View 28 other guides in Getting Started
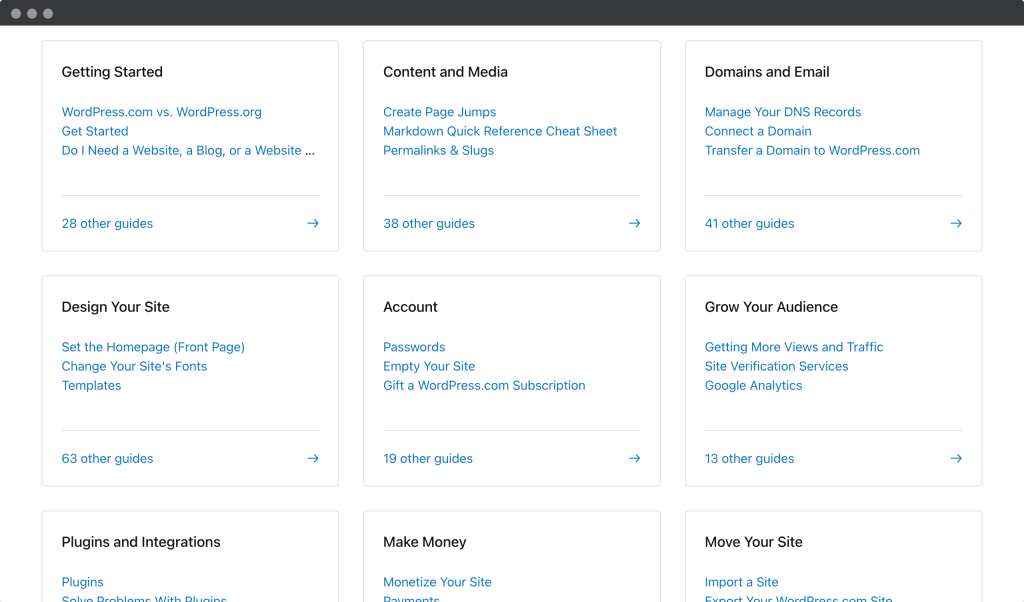 coord(107,224)
